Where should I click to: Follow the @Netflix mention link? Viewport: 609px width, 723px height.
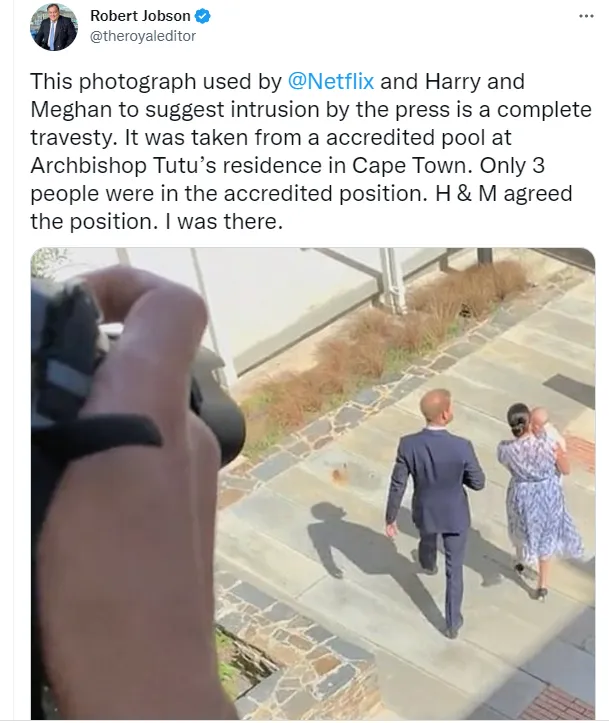tap(333, 81)
